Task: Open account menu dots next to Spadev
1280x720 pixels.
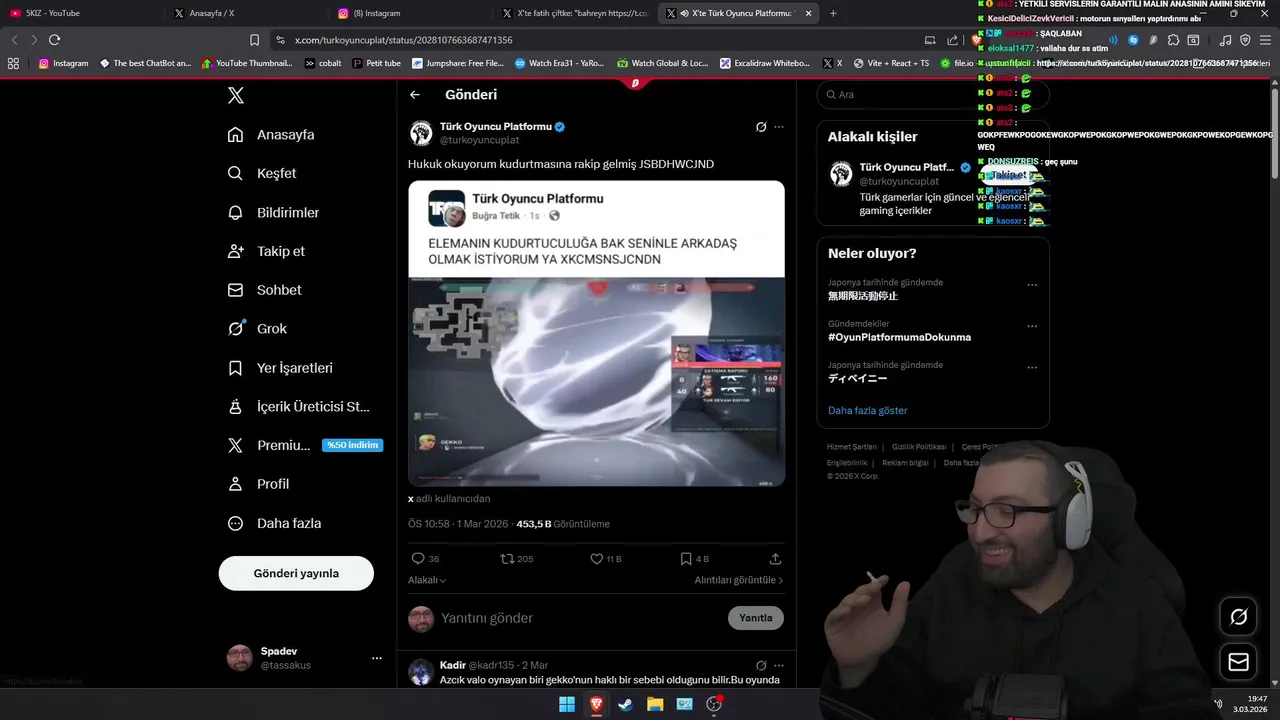Action: (x=377, y=658)
